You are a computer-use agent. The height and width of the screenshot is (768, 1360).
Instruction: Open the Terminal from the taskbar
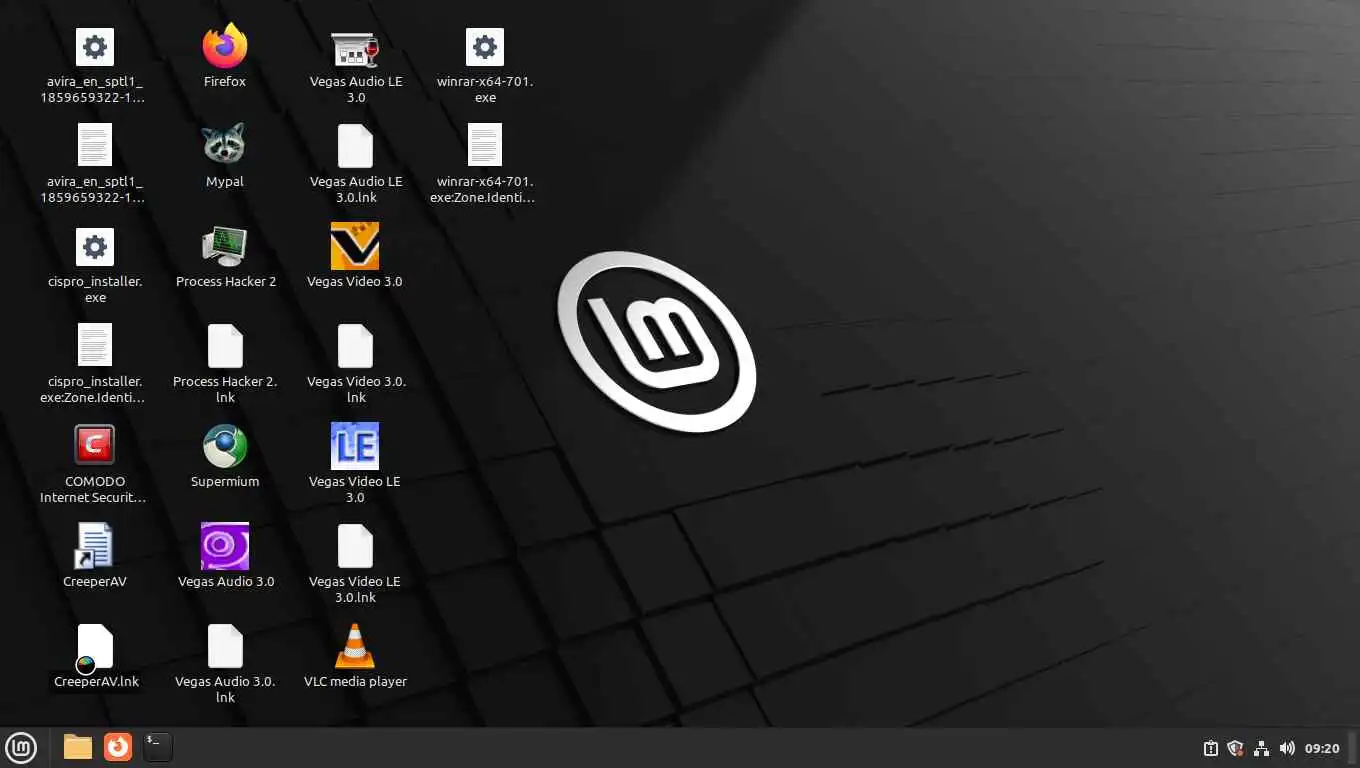[x=158, y=747]
